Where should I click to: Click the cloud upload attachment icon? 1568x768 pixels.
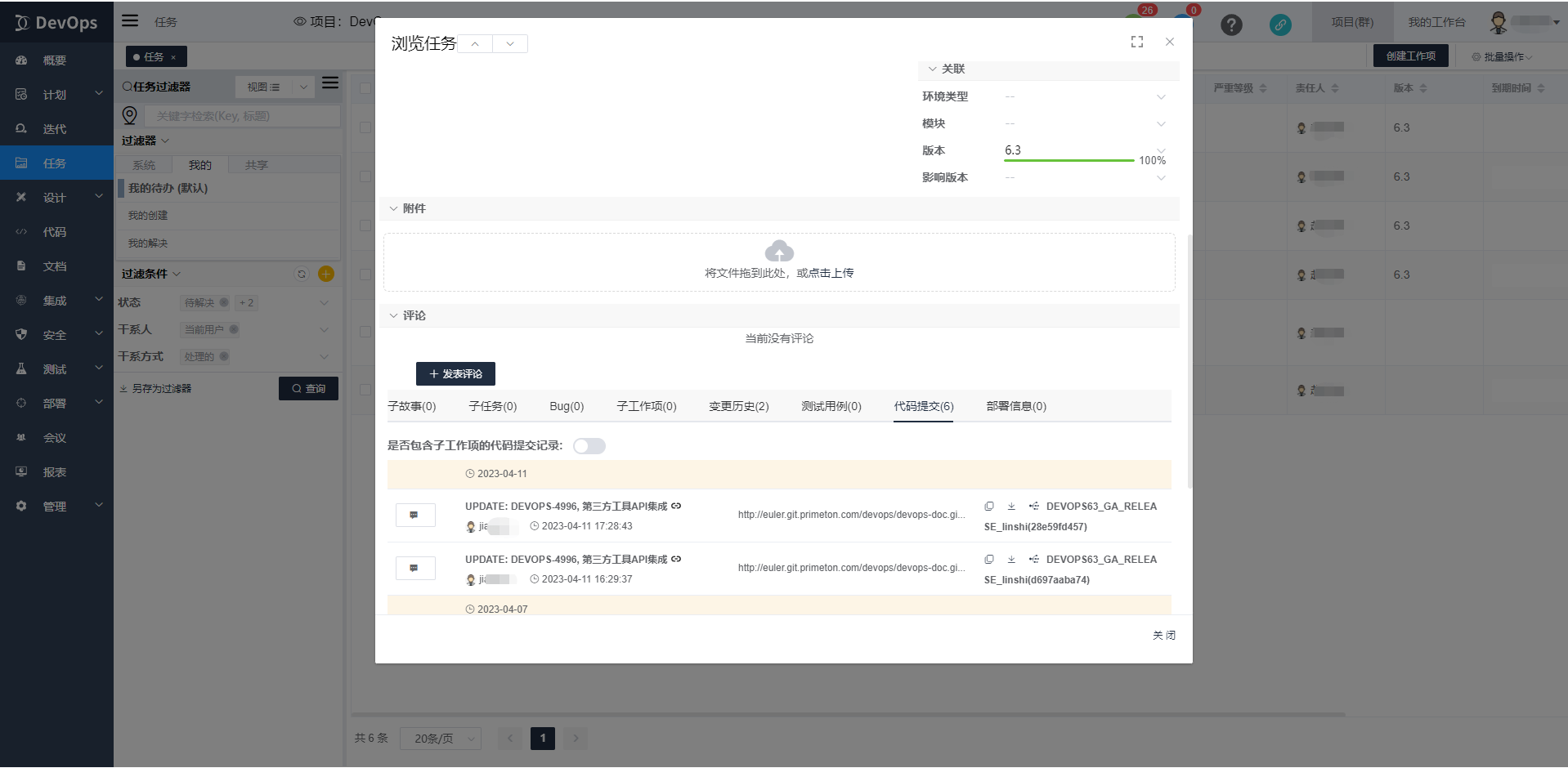click(779, 251)
